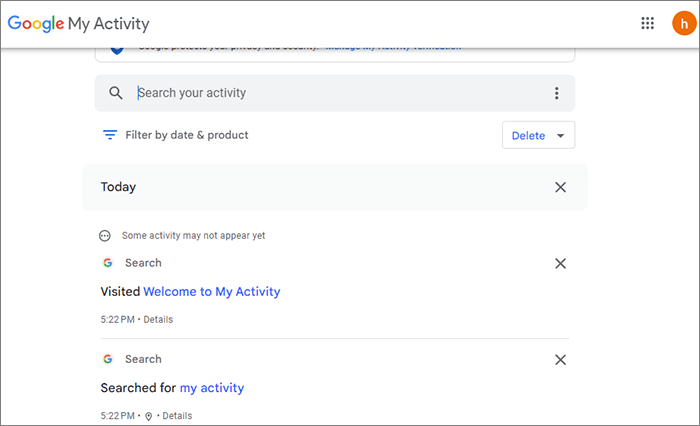This screenshot has width=700, height=426.
Task: Click the filter lines icon
Action: [110, 135]
